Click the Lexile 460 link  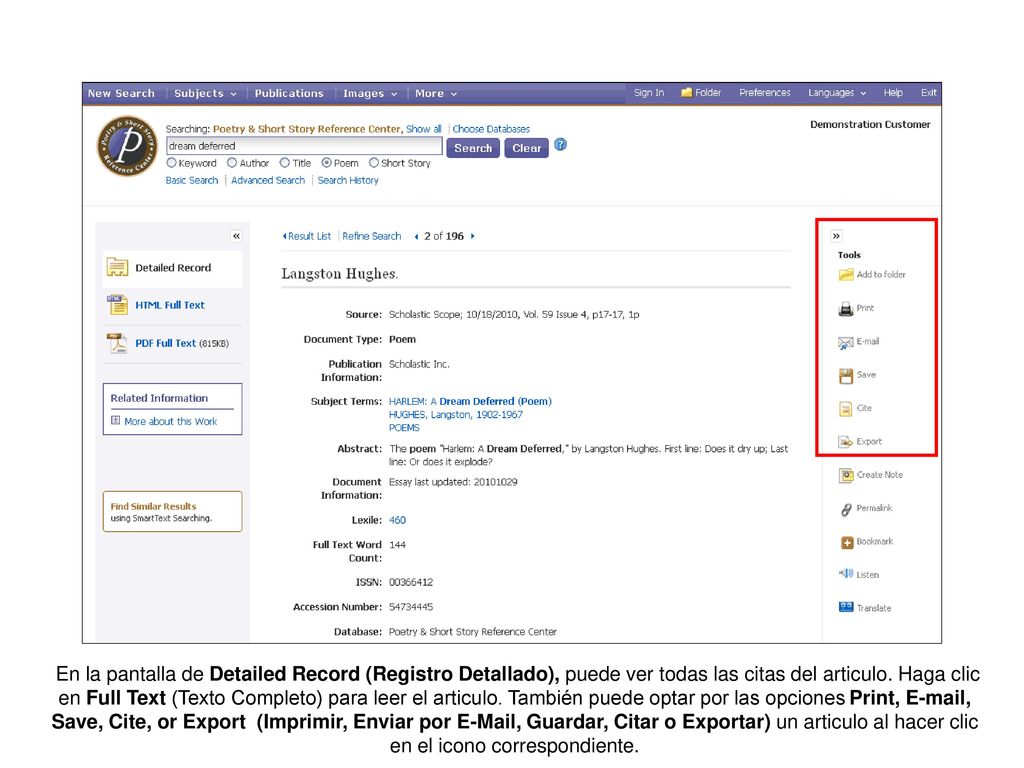pos(397,520)
